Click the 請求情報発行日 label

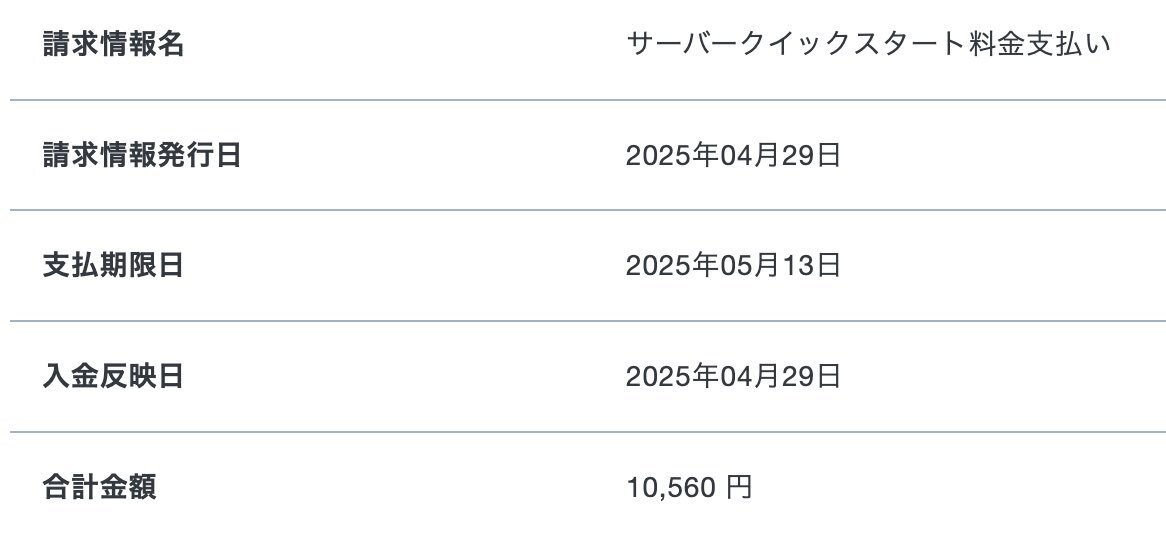141,155
